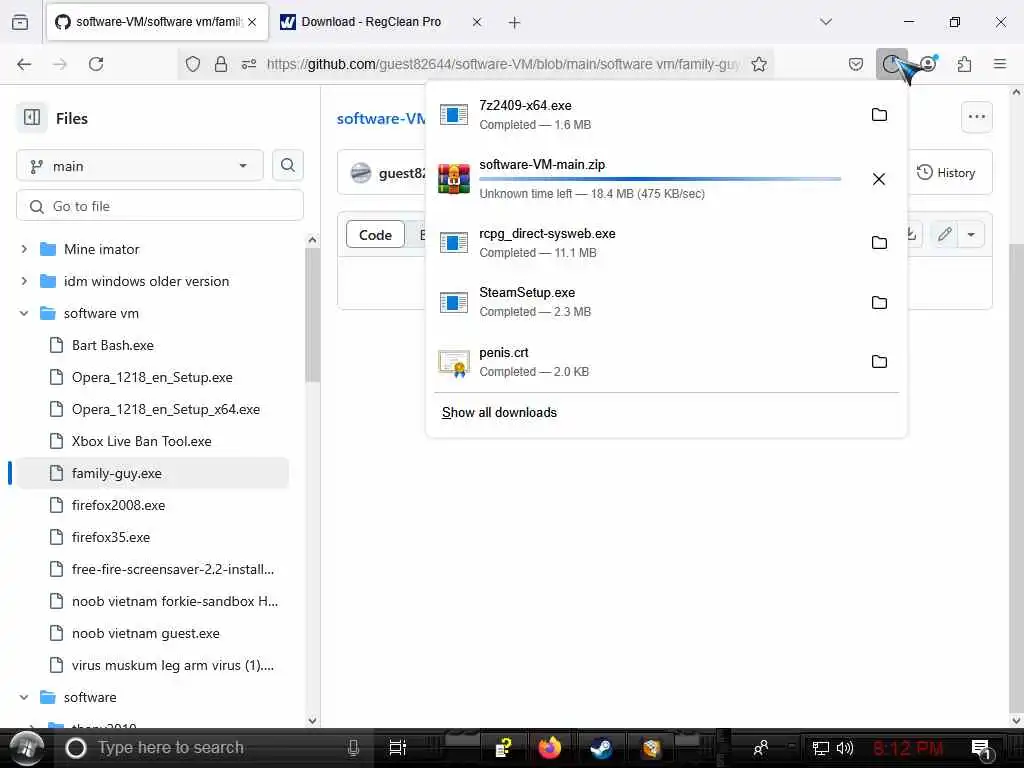Viewport: 1024px width, 768px height.
Task: Open the Firefox hamburger menu
Action: point(1000,64)
